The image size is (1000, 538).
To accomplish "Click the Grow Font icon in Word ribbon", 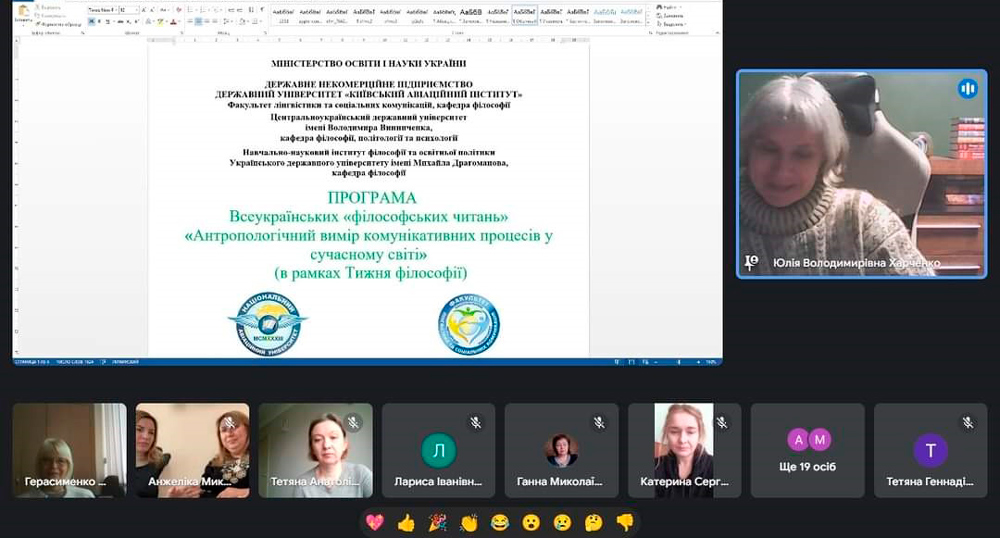I will (143, 10).
